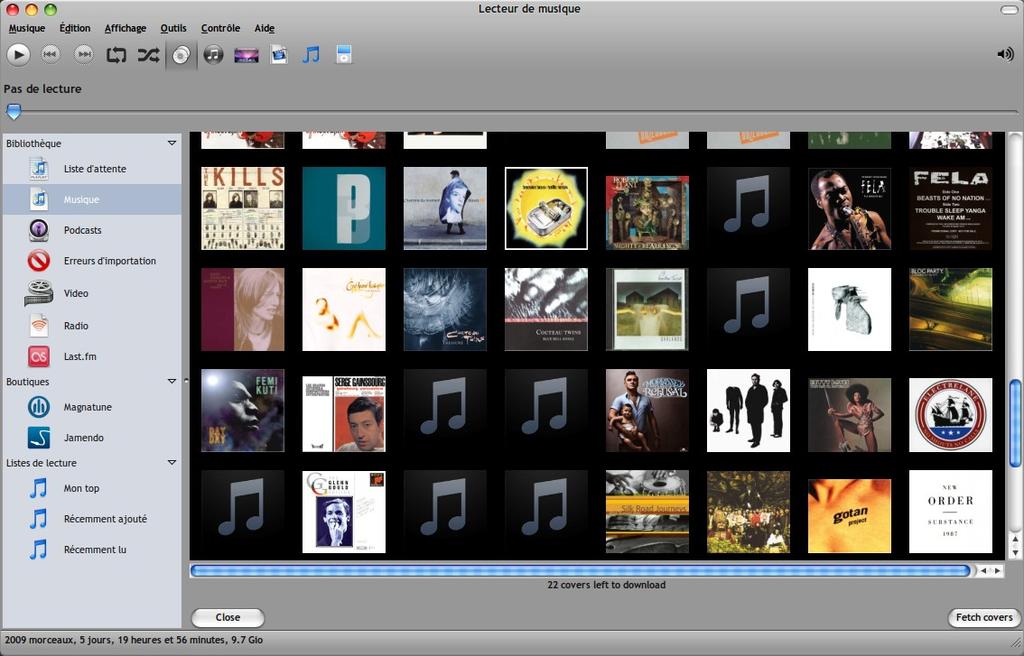The width and height of the screenshot is (1024, 656).
Task: Open the Outils menu
Action: pyautogui.click(x=173, y=28)
